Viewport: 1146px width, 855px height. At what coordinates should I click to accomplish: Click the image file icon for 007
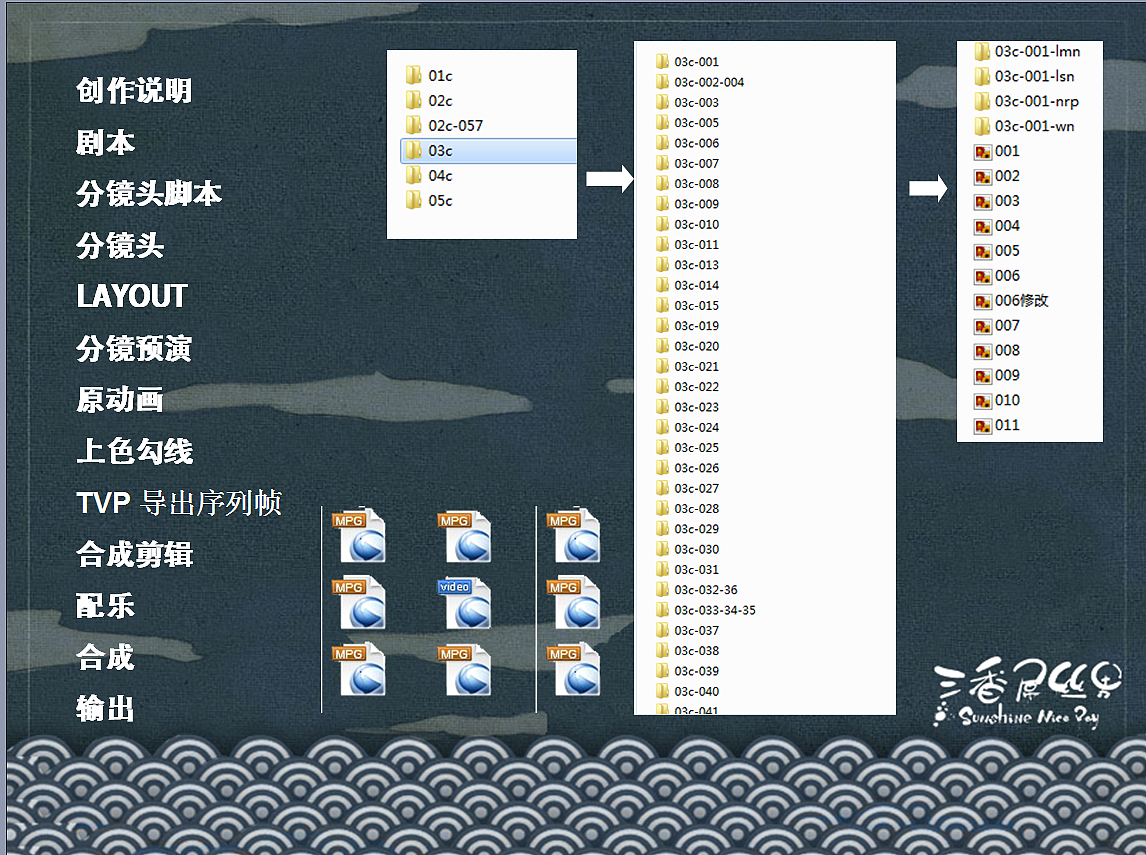click(983, 326)
